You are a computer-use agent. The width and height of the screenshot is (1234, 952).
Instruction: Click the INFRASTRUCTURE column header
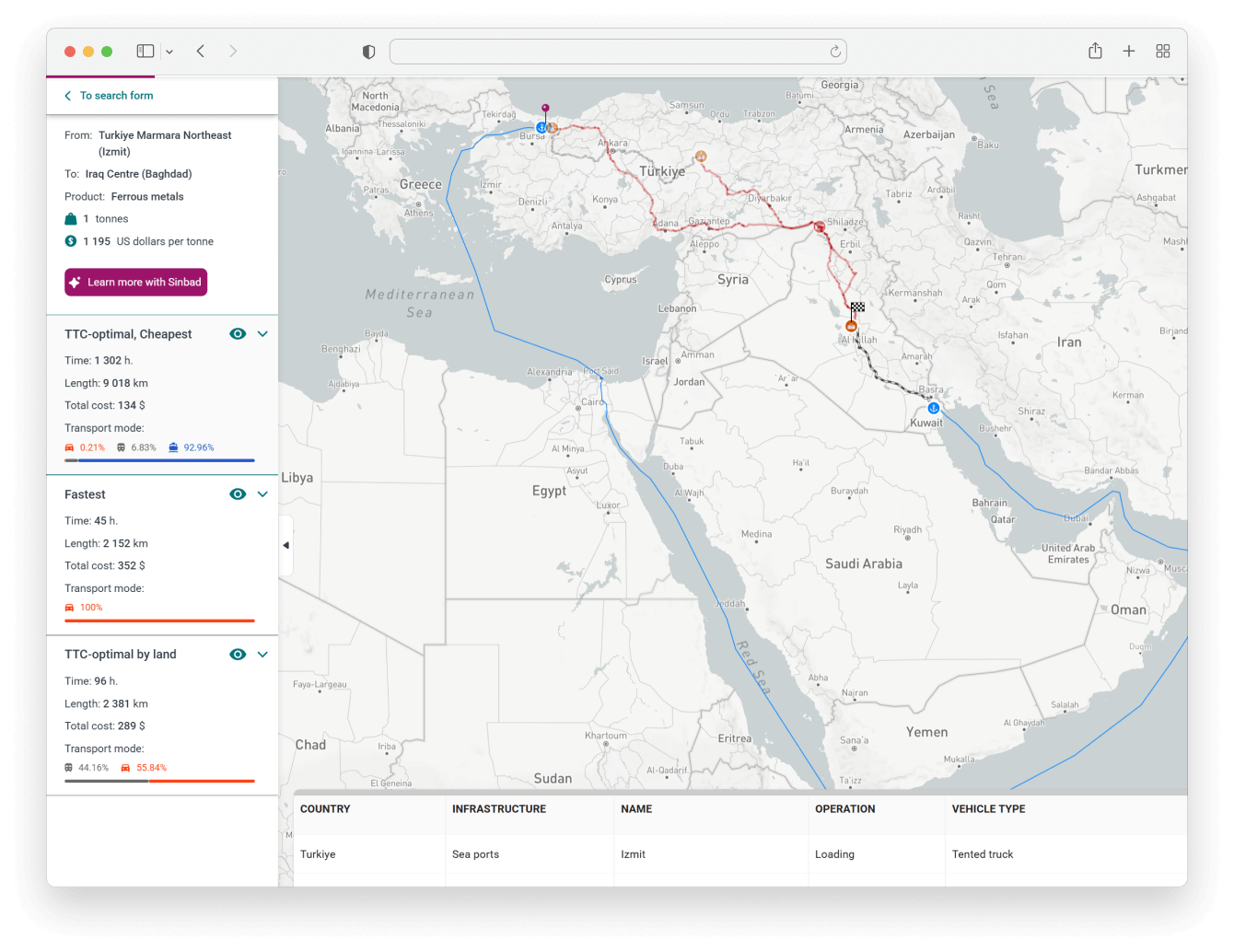499,809
